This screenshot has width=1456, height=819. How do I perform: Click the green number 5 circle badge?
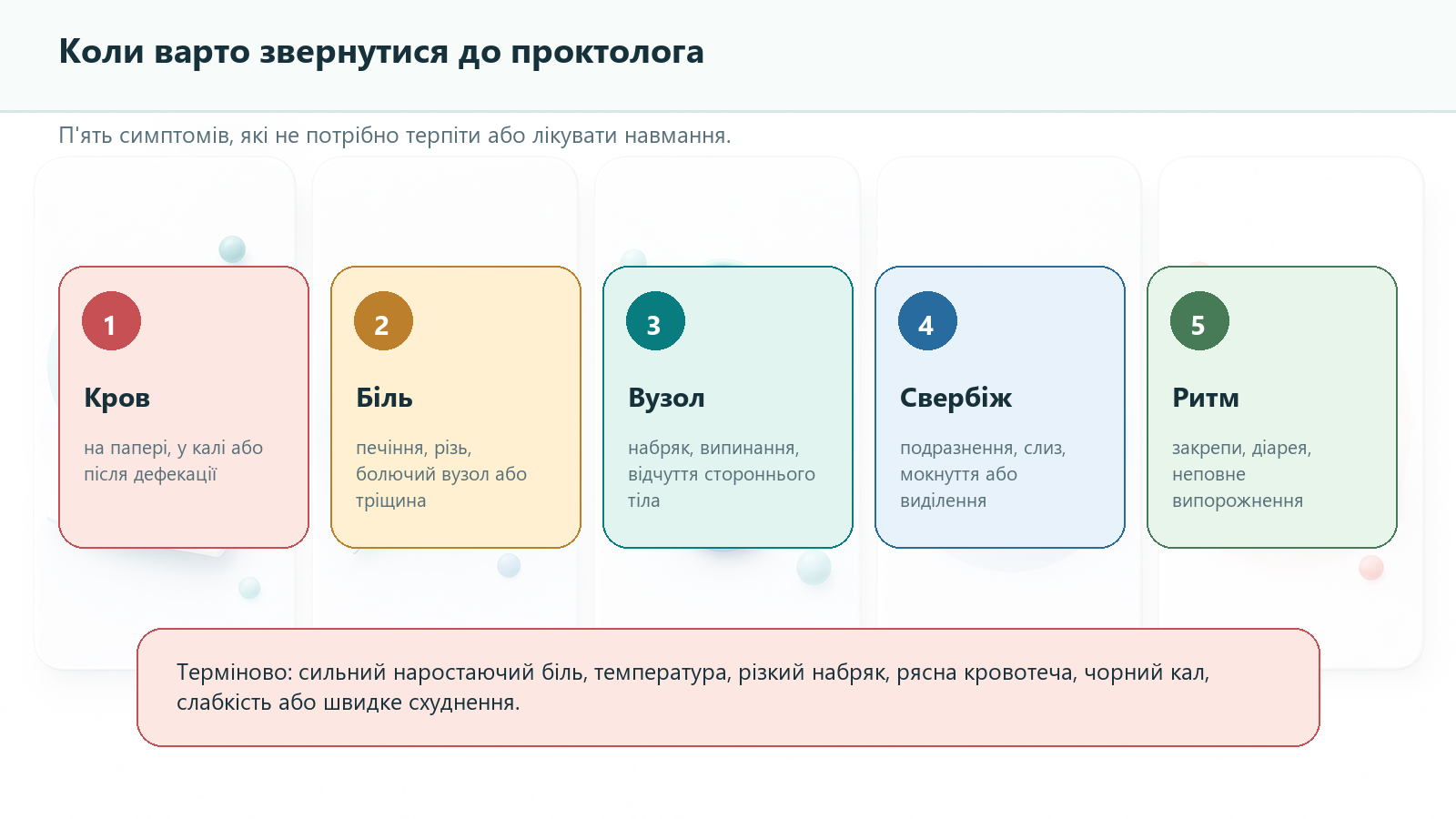(1199, 321)
